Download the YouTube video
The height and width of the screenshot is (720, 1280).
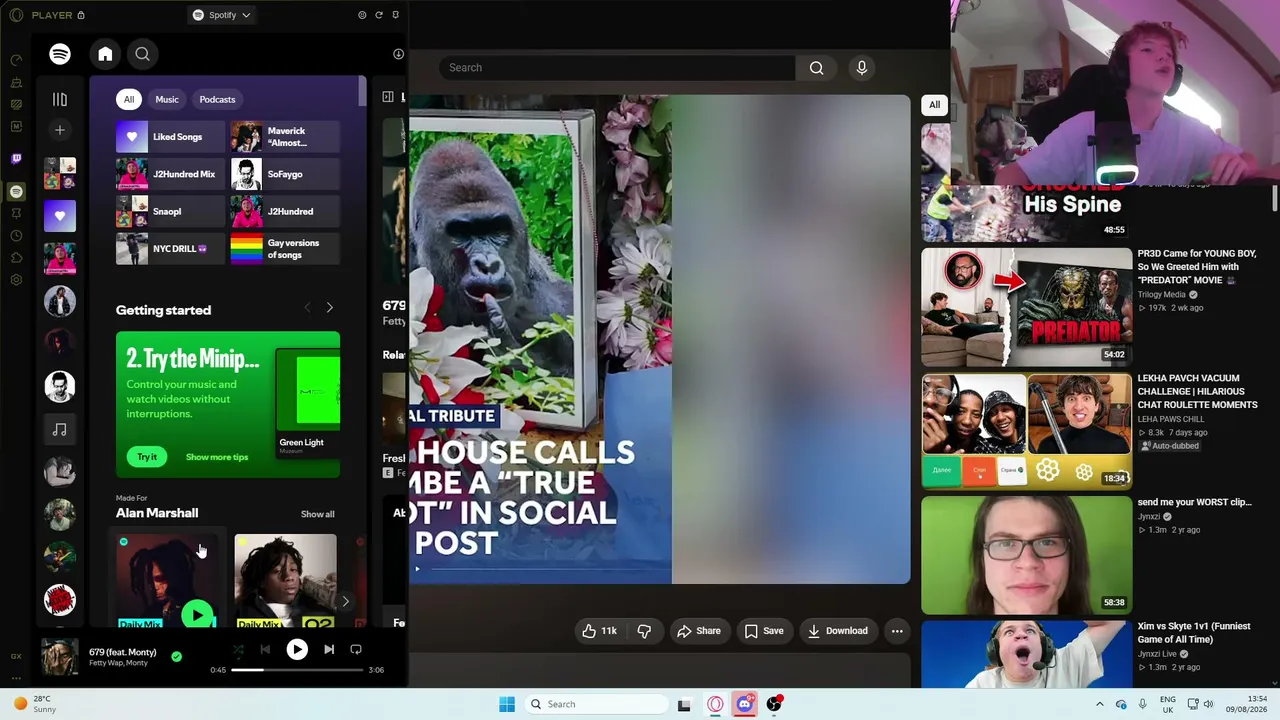(838, 631)
